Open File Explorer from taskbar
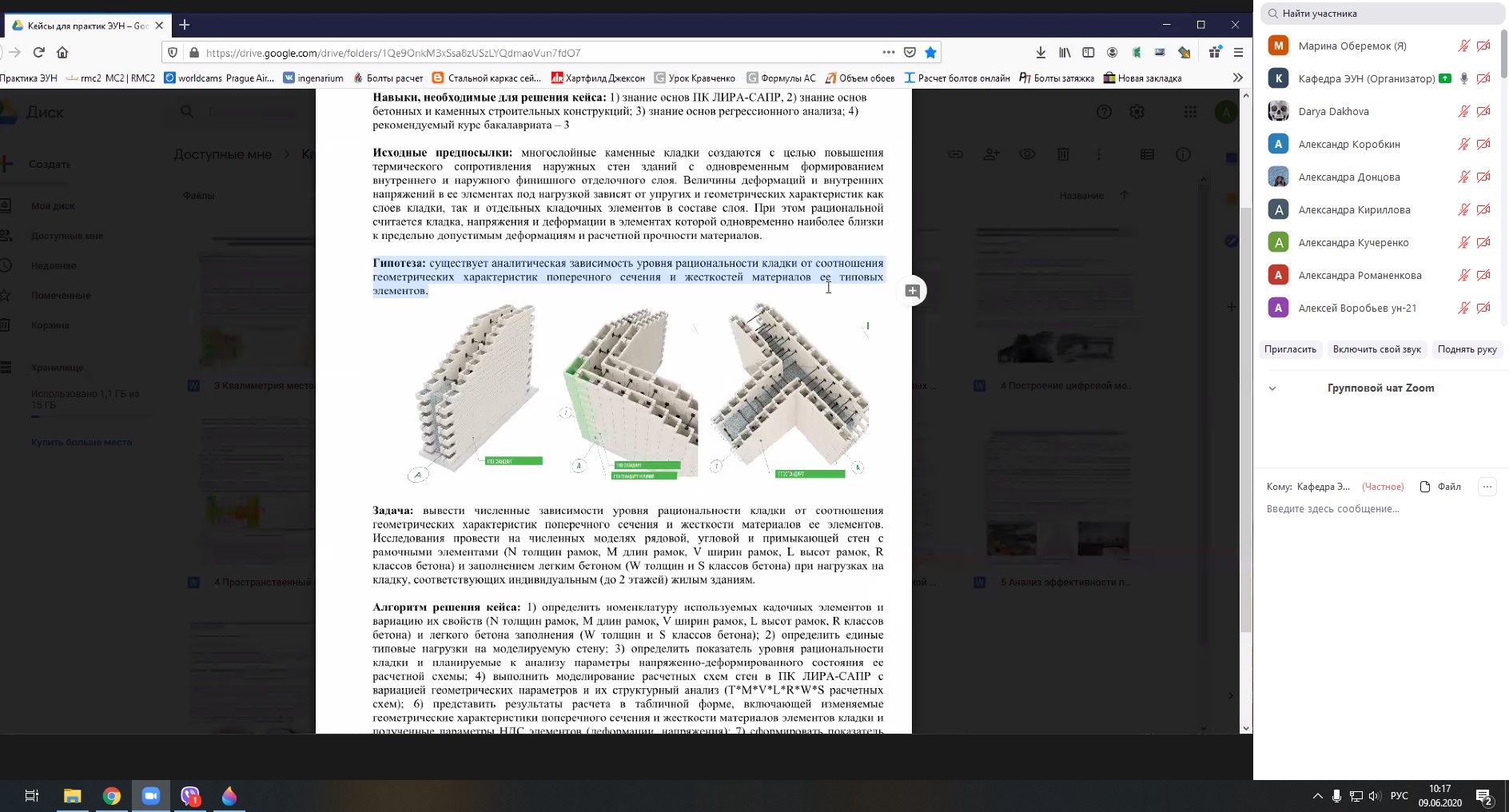This screenshot has width=1509, height=812. pos(73,796)
